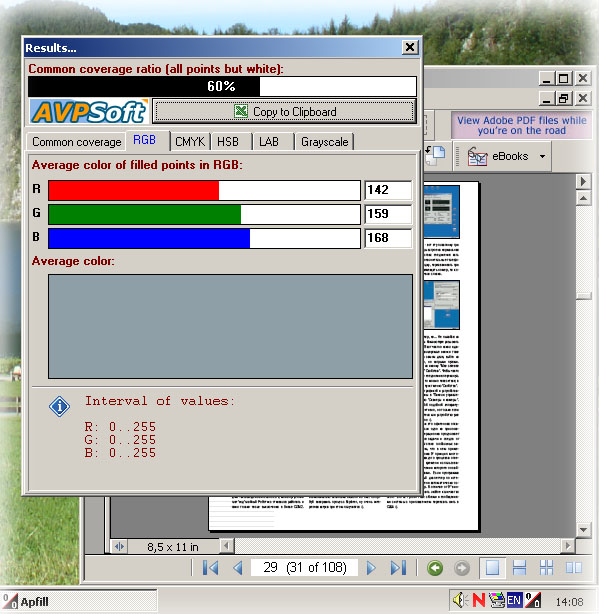Click the rotate page icon in Reader toolbar
Image resolution: width=599 pixels, height=614 pixels.
[x=435, y=156]
